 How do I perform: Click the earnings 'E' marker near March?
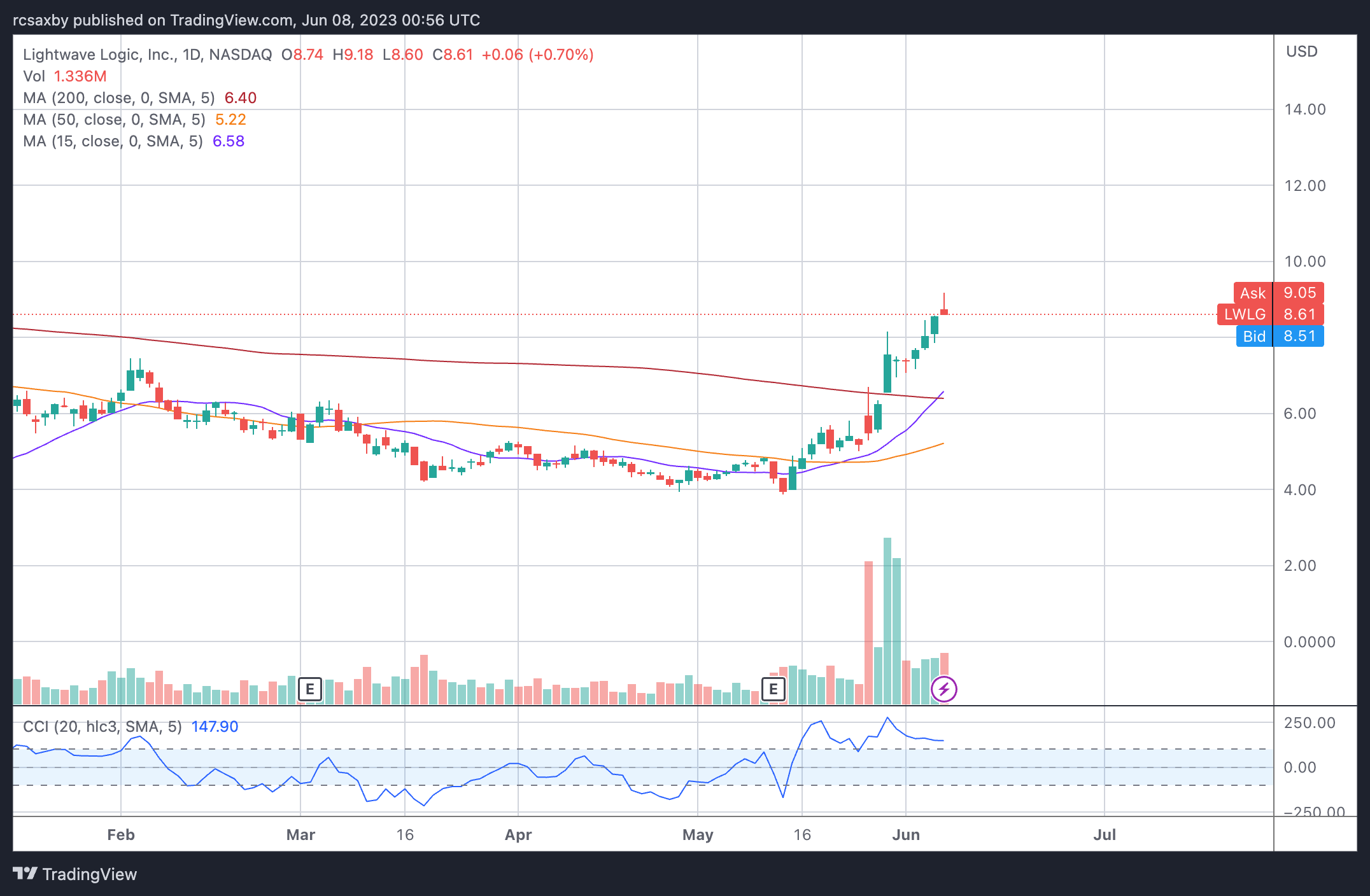coord(310,689)
